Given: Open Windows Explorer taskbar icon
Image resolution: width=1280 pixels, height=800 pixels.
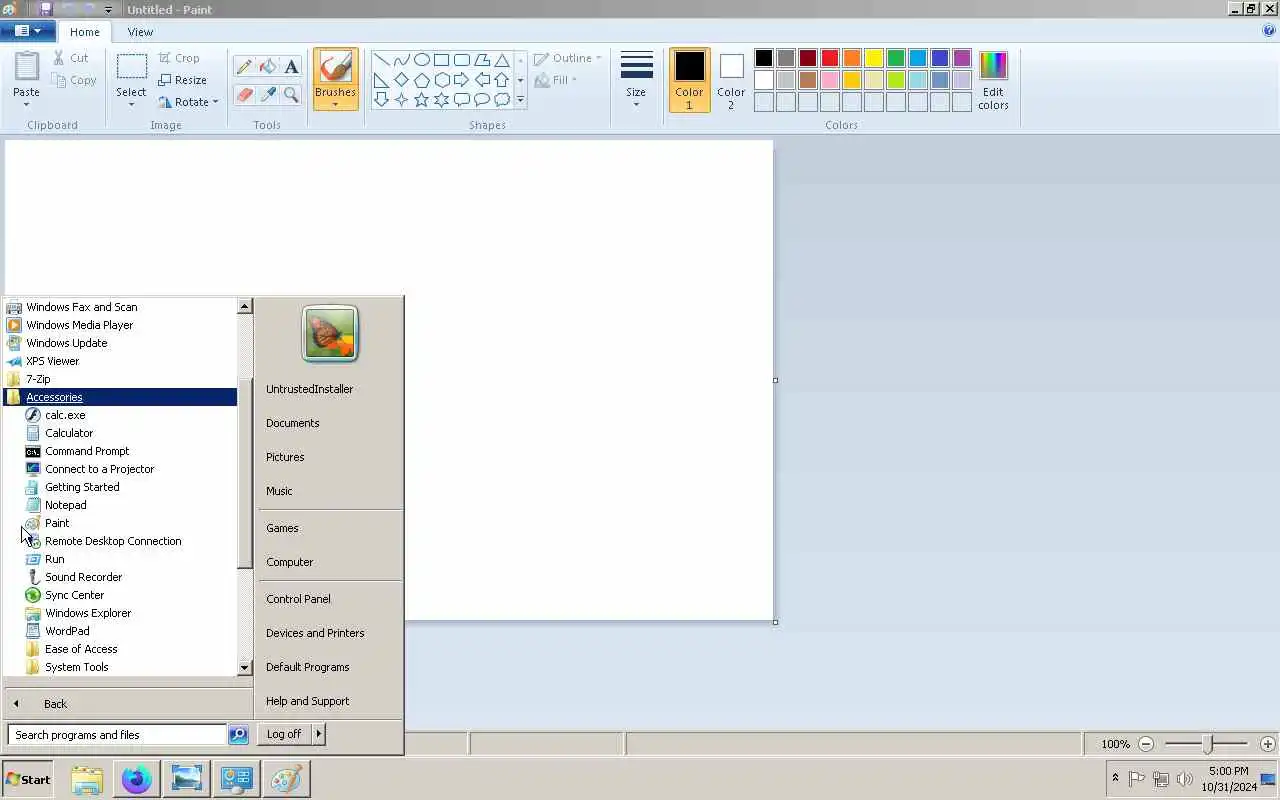Looking at the screenshot, I should point(87,779).
